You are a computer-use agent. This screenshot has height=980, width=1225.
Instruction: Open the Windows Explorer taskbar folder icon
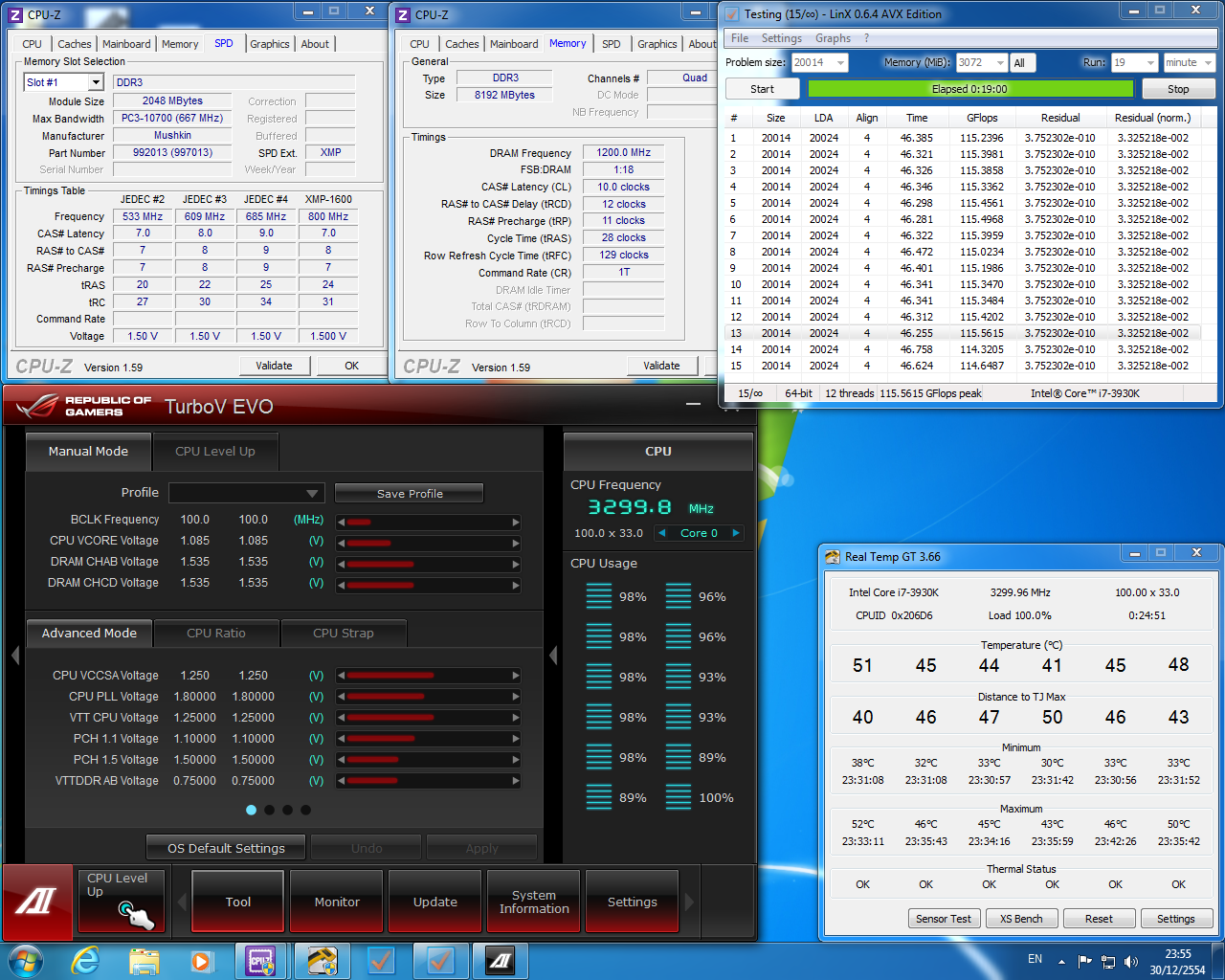(145, 960)
